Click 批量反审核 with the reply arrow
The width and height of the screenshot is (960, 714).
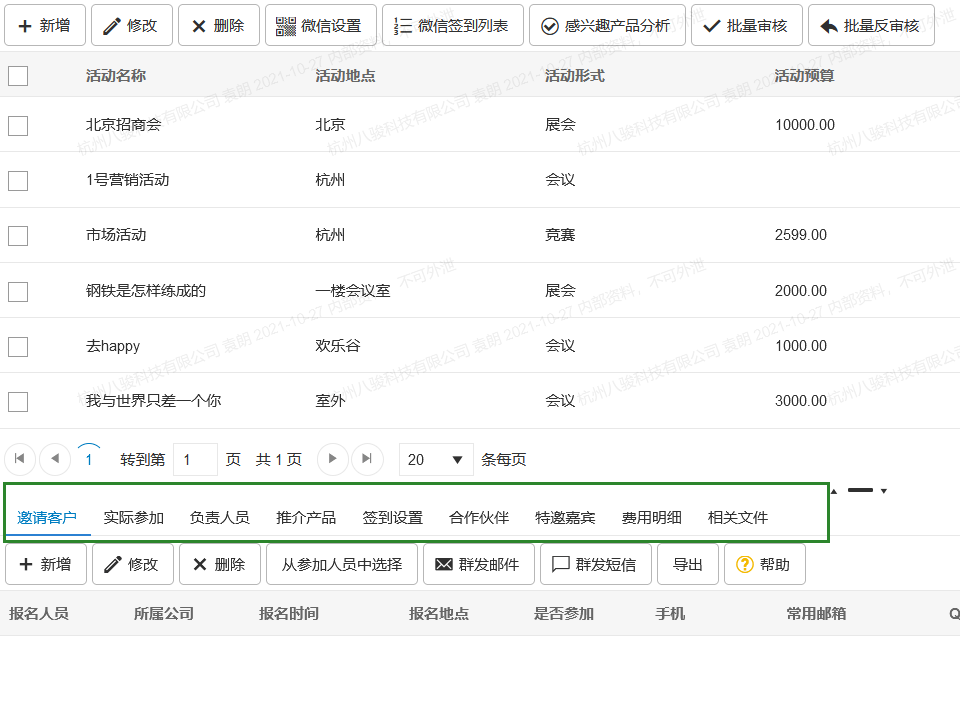coord(870,26)
